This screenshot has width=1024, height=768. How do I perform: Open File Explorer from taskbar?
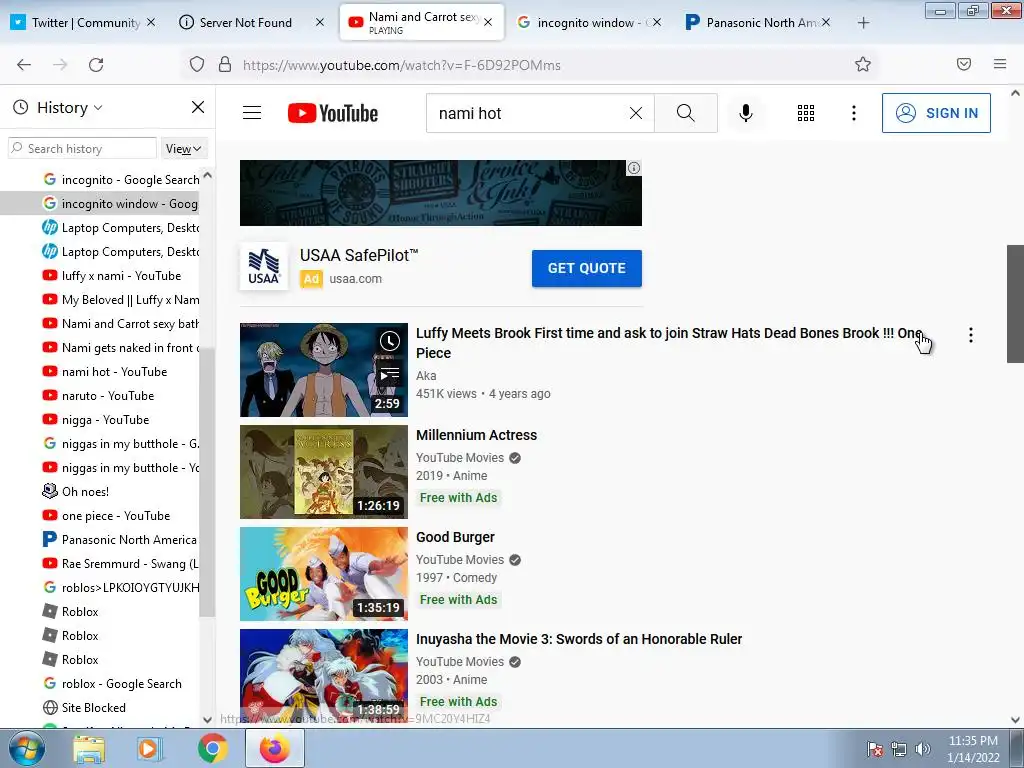(89, 749)
